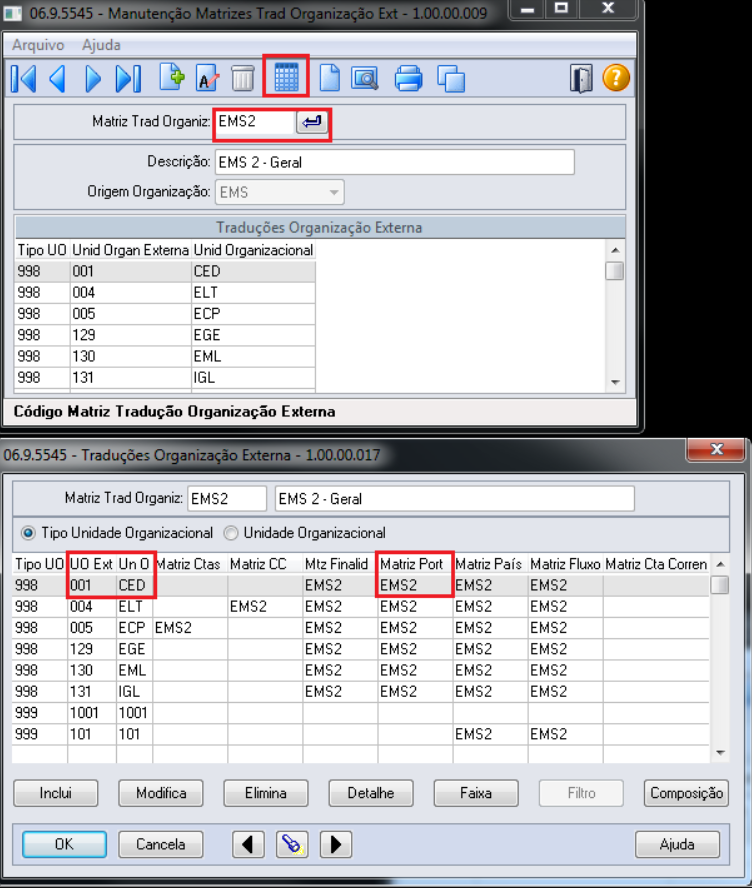
Task: Click the previous arrow button beside Cancela
Action: click(x=248, y=844)
